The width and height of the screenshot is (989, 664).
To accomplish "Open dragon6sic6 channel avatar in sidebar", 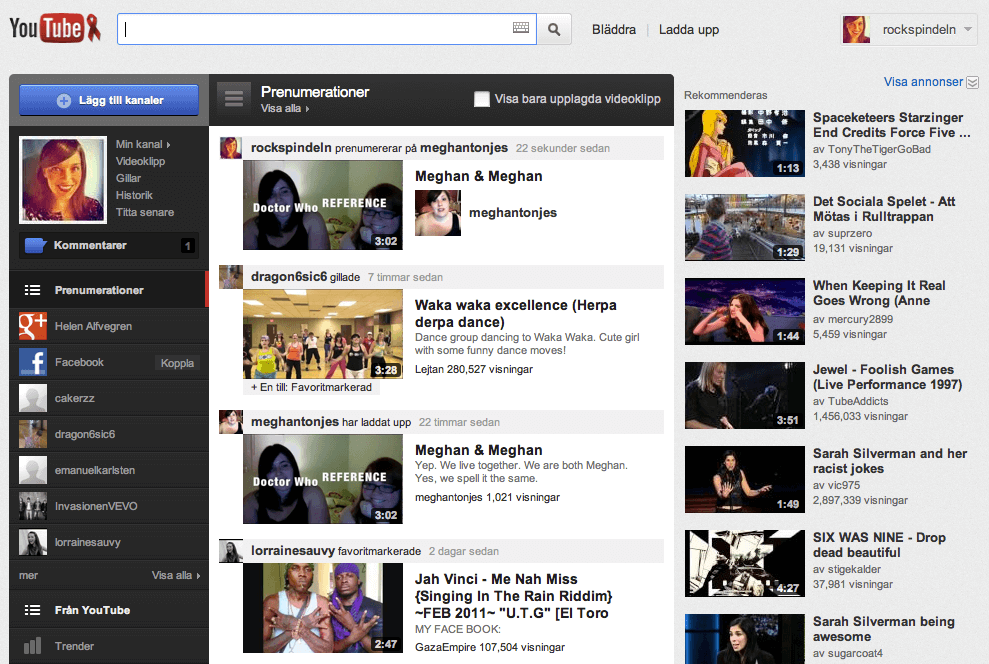I will [33, 434].
